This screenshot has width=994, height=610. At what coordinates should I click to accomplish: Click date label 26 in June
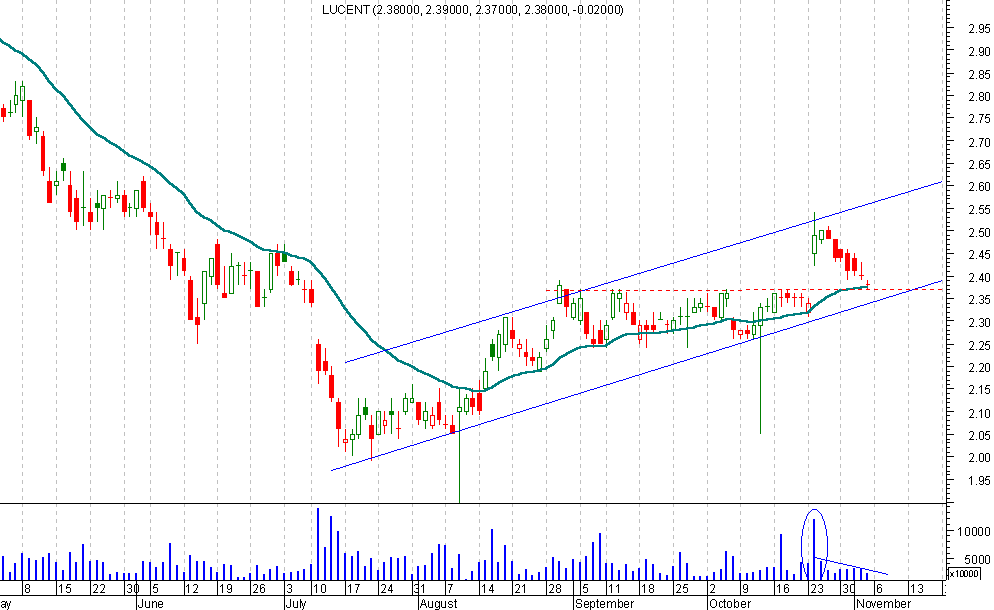(259, 588)
